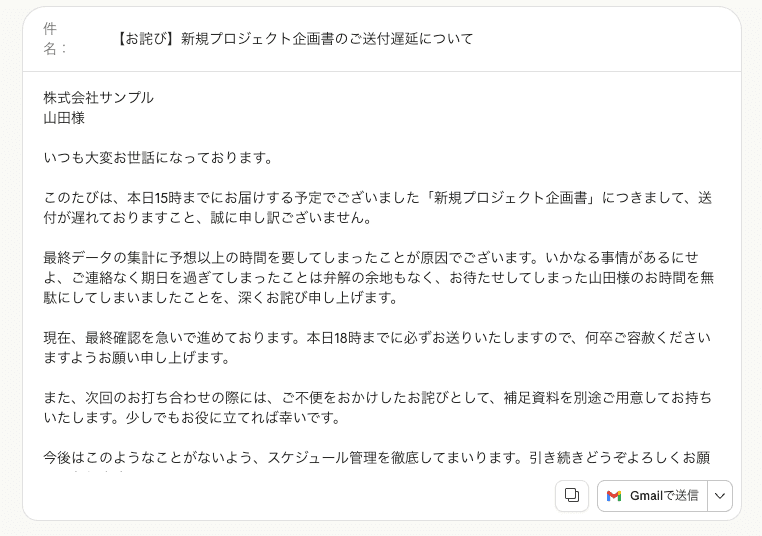
Task: Click the subject line 【お詫び】新規プロジェクト企画書
Action: pyautogui.click(x=293, y=39)
